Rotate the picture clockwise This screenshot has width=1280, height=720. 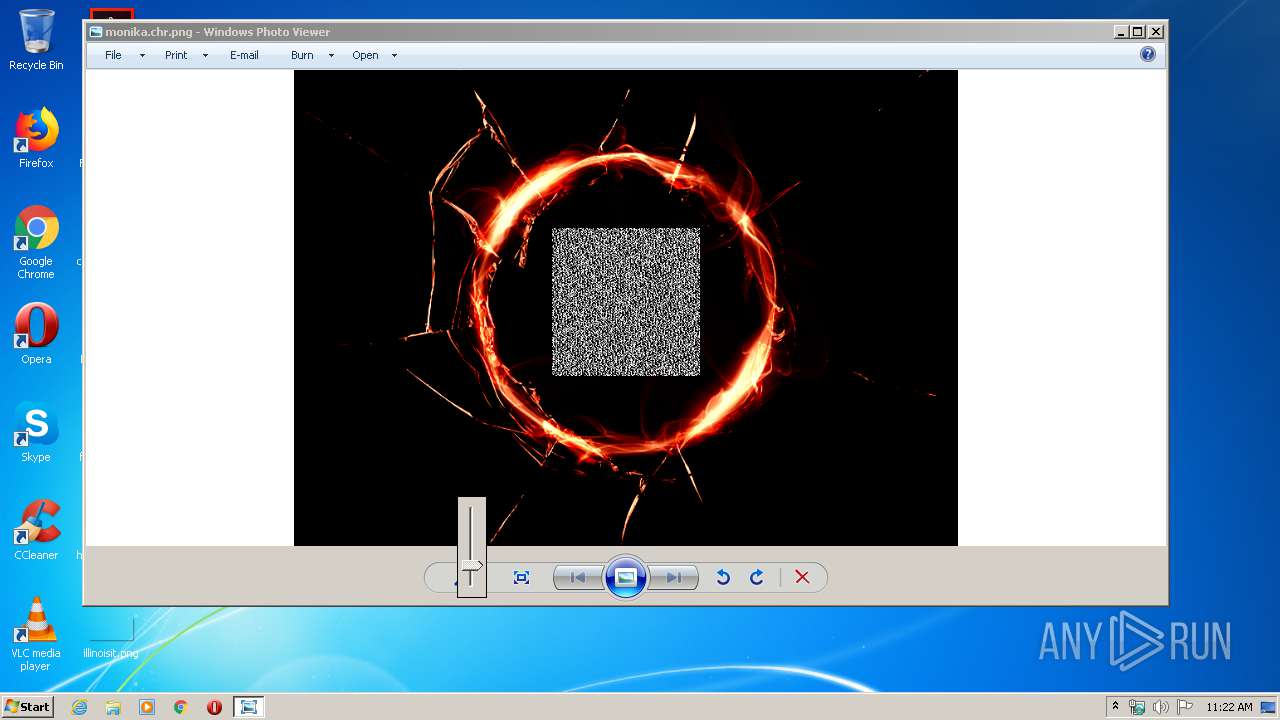coord(757,577)
